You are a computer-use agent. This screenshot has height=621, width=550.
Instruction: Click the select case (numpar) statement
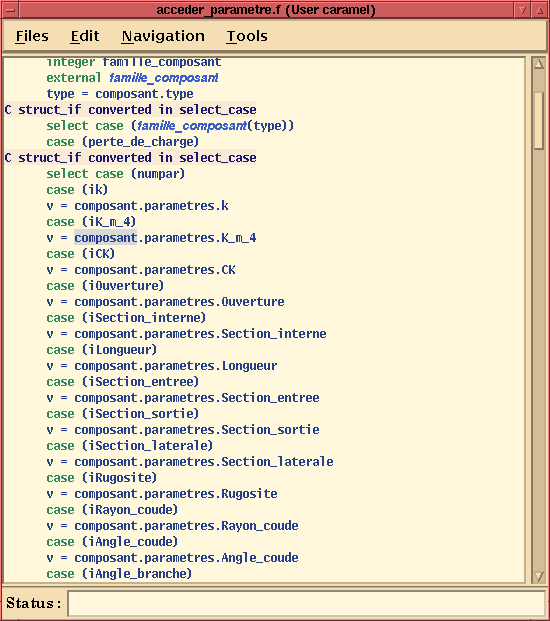pos(116,174)
